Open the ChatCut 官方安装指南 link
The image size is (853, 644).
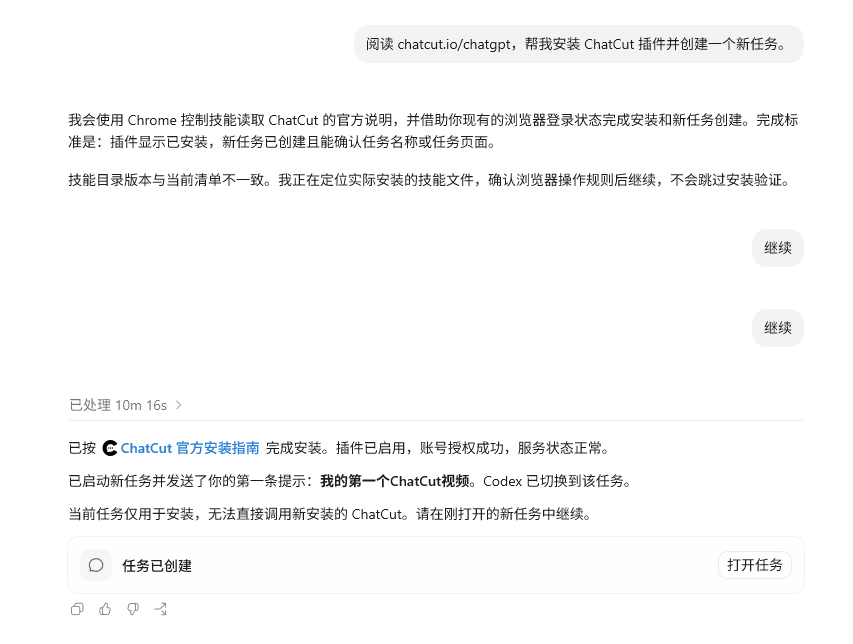pos(190,448)
